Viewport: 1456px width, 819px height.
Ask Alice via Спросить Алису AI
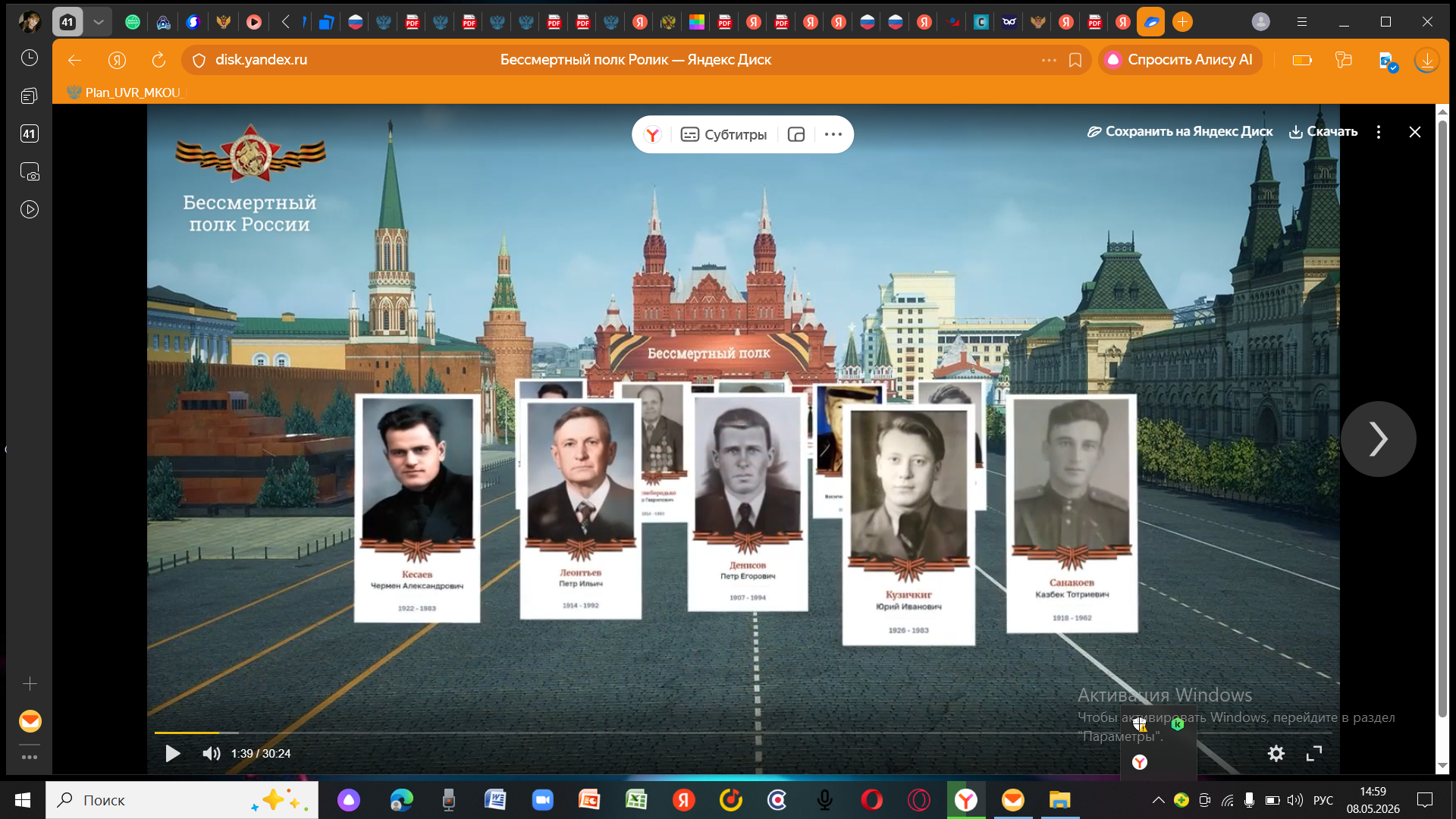[1180, 60]
